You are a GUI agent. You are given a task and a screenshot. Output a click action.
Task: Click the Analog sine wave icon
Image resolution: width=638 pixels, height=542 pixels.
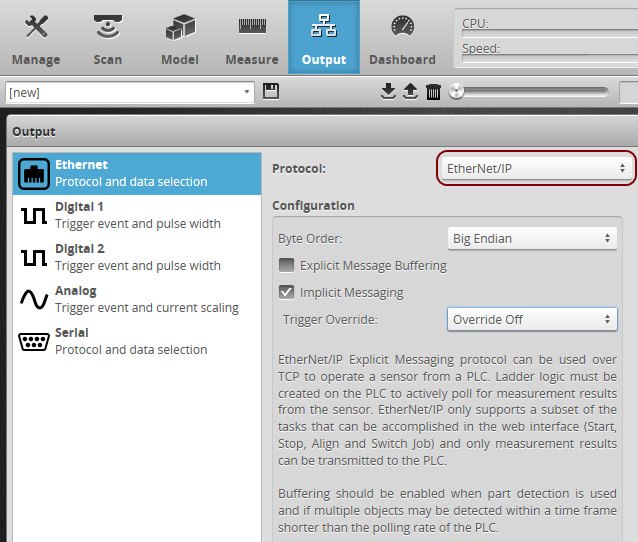tap(34, 299)
